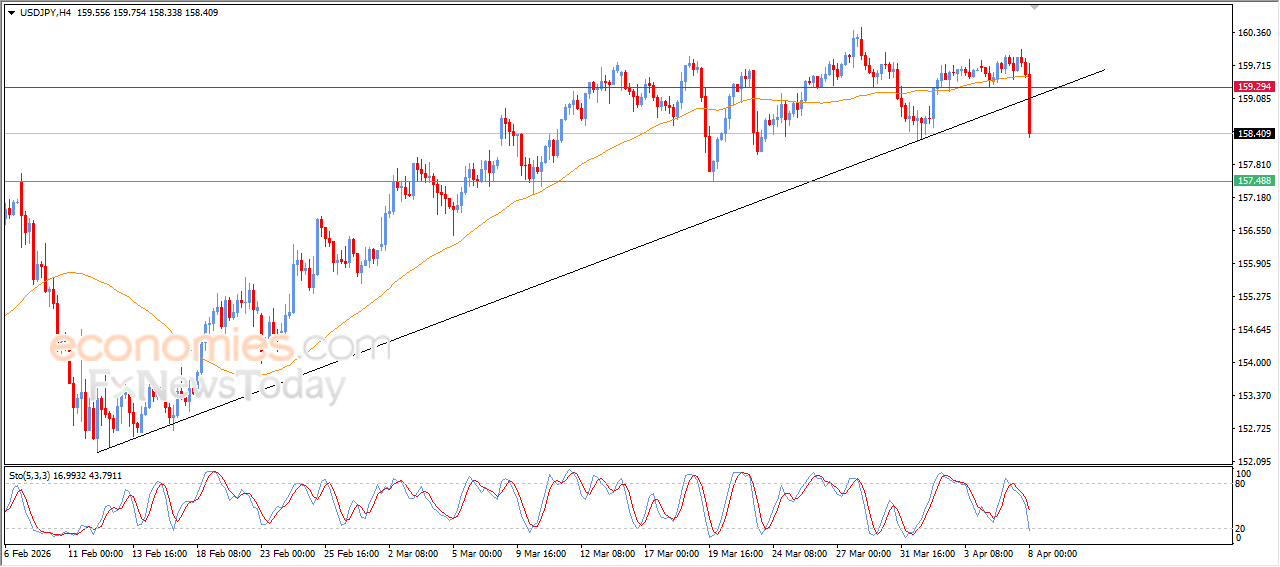Click the 25 Feb 16:00 time label

pos(350,553)
